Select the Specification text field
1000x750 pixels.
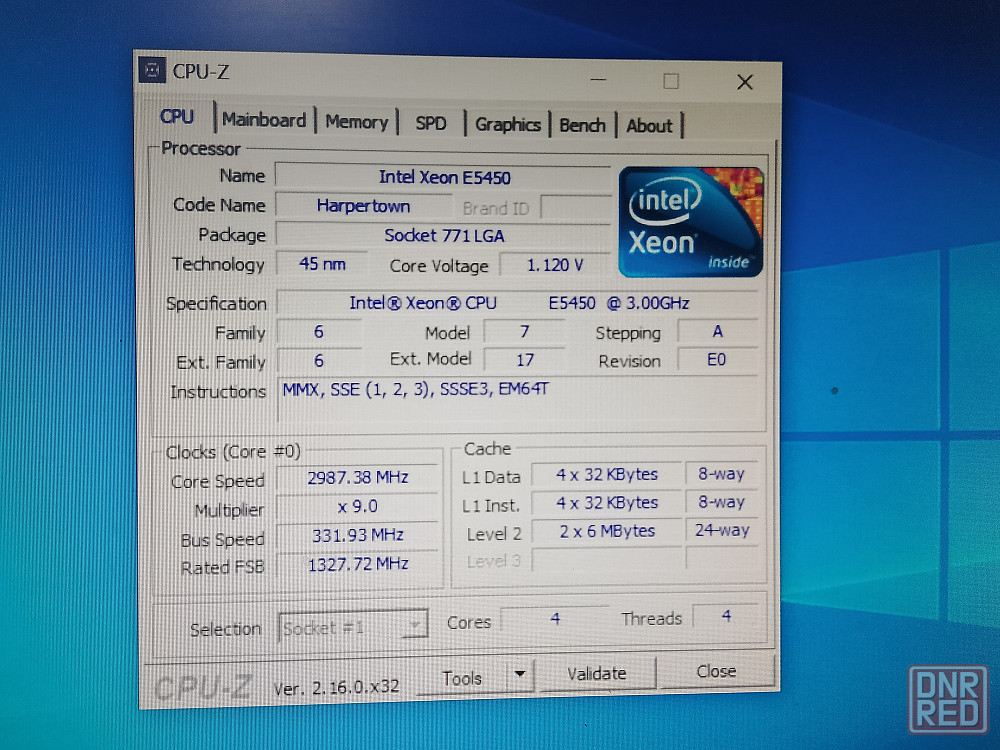(516, 303)
